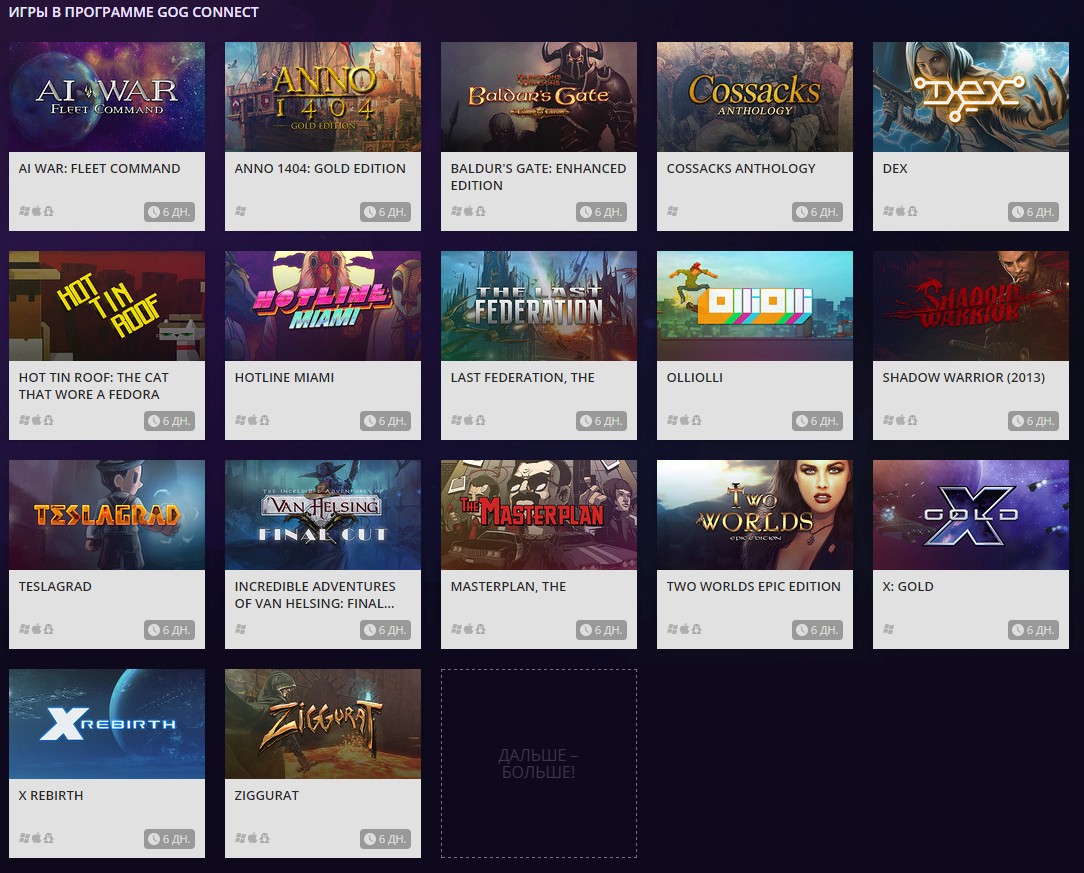Viewport: 1084px width, 873px height.
Task: Click the OLLIOLLI title text
Action: [x=695, y=377]
